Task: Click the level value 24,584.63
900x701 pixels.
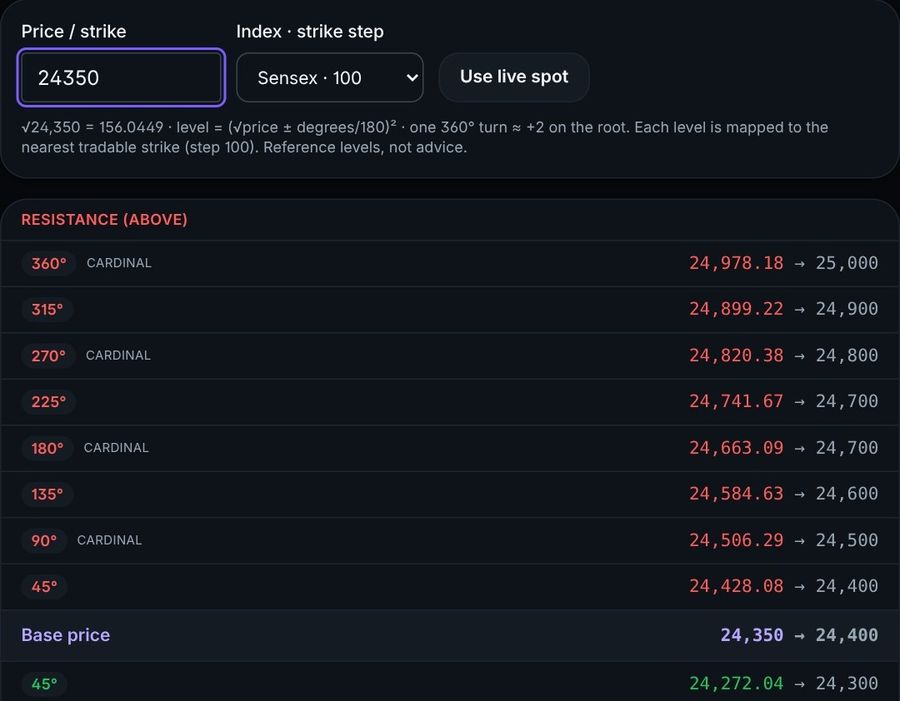Action: click(736, 494)
